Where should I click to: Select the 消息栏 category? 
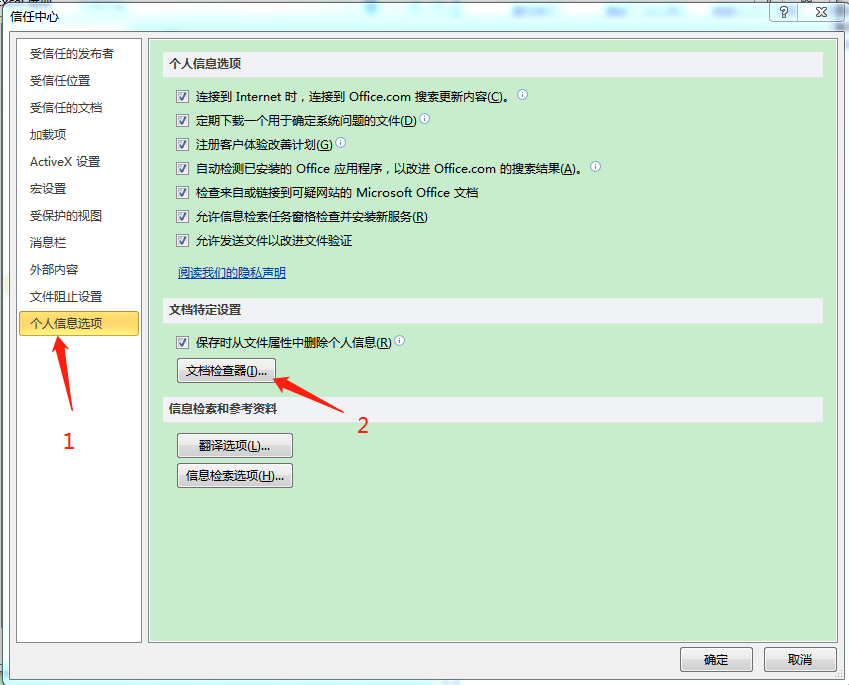[48, 243]
